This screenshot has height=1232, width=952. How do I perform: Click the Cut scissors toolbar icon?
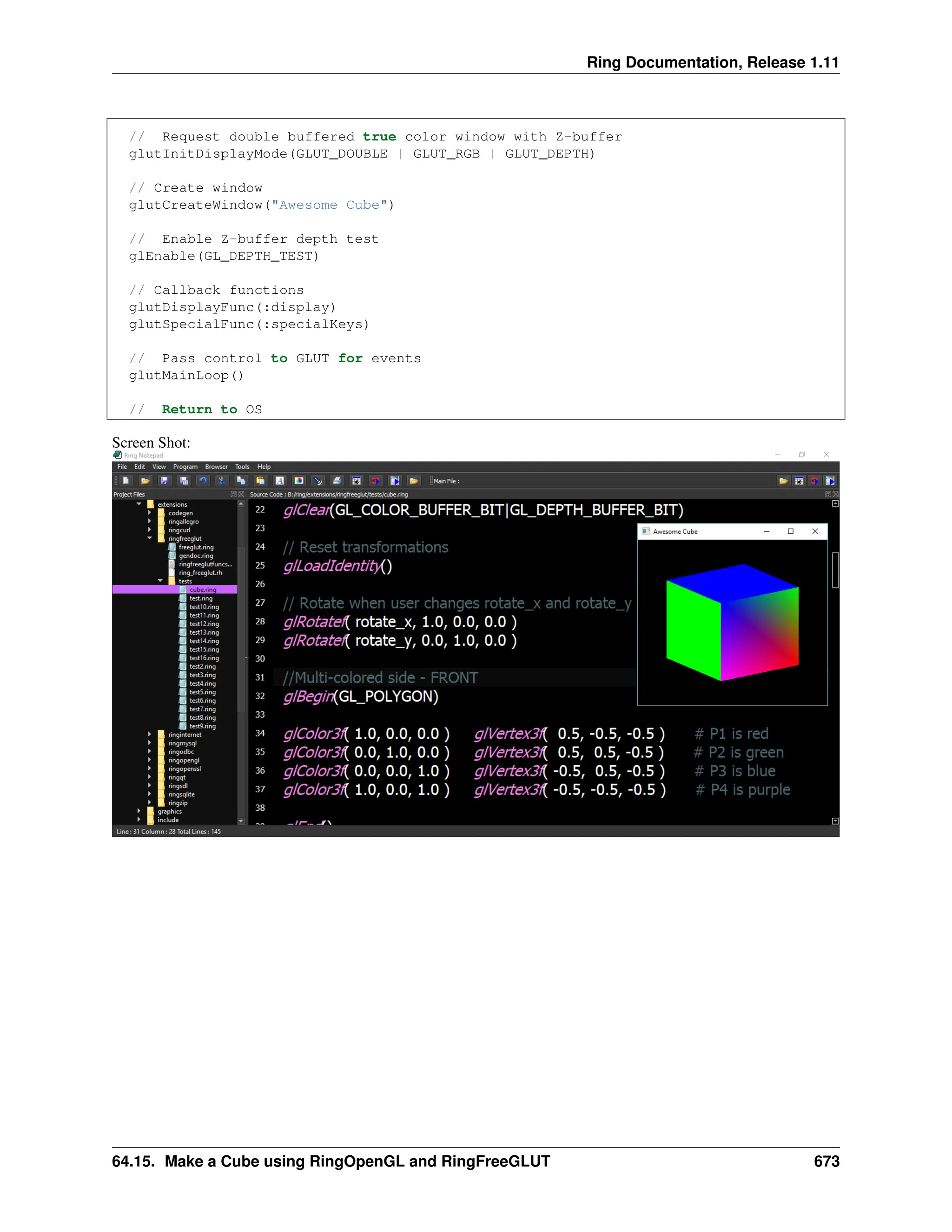(x=222, y=481)
